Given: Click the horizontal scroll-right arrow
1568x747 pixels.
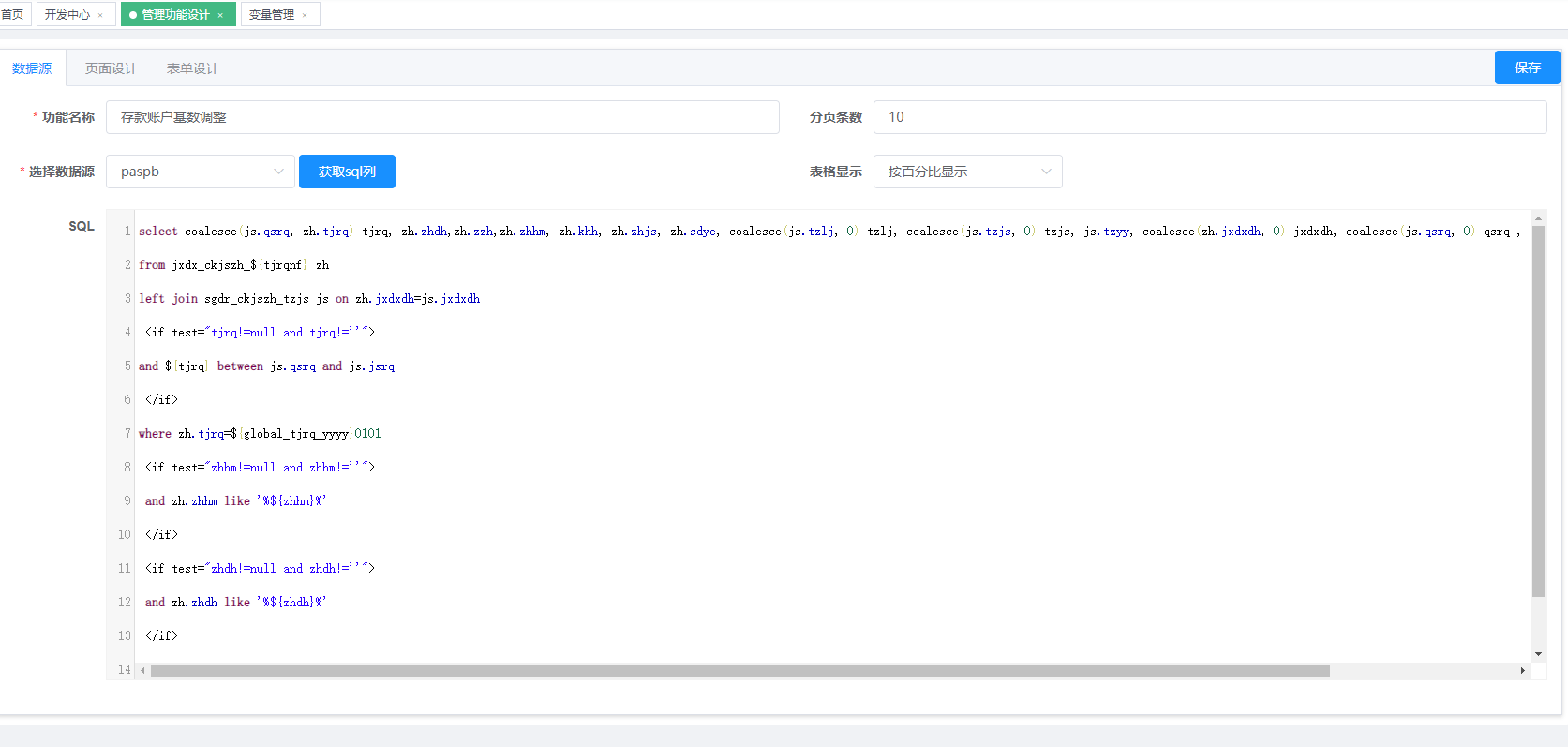Looking at the screenshot, I should click(x=1523, y=671).
